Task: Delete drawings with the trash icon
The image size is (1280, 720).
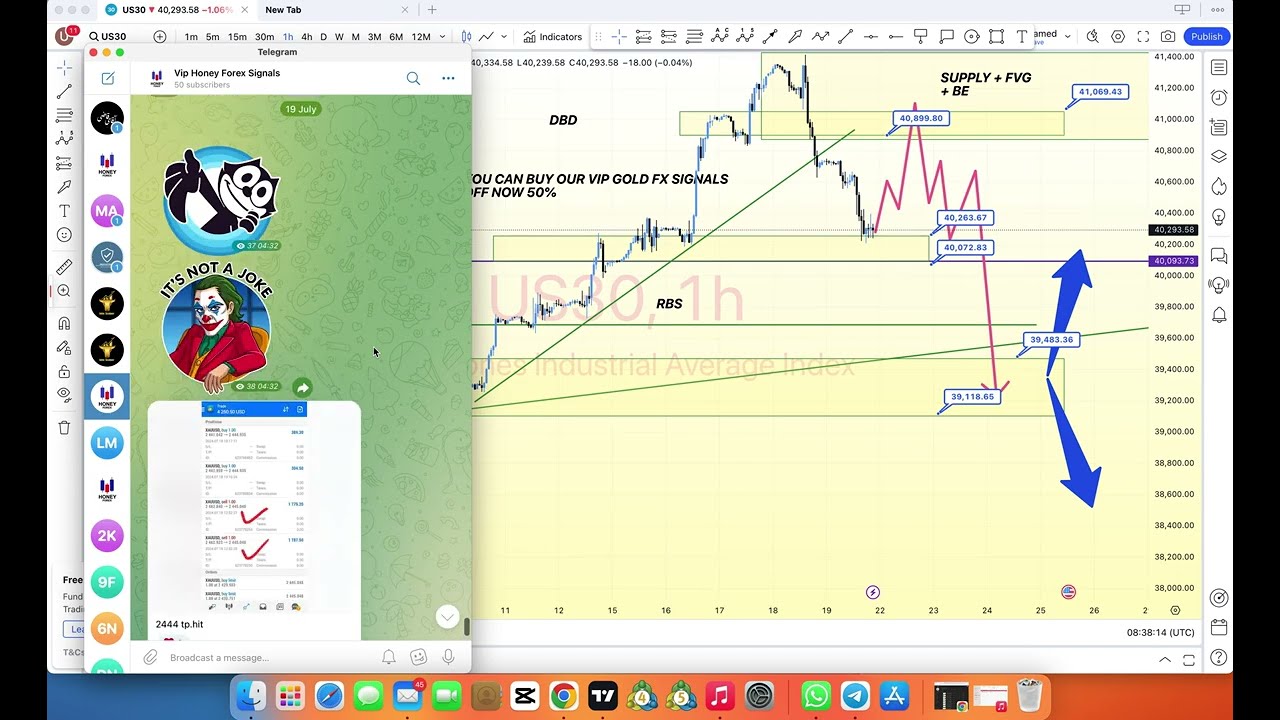Action: click(x=64, y=428)
